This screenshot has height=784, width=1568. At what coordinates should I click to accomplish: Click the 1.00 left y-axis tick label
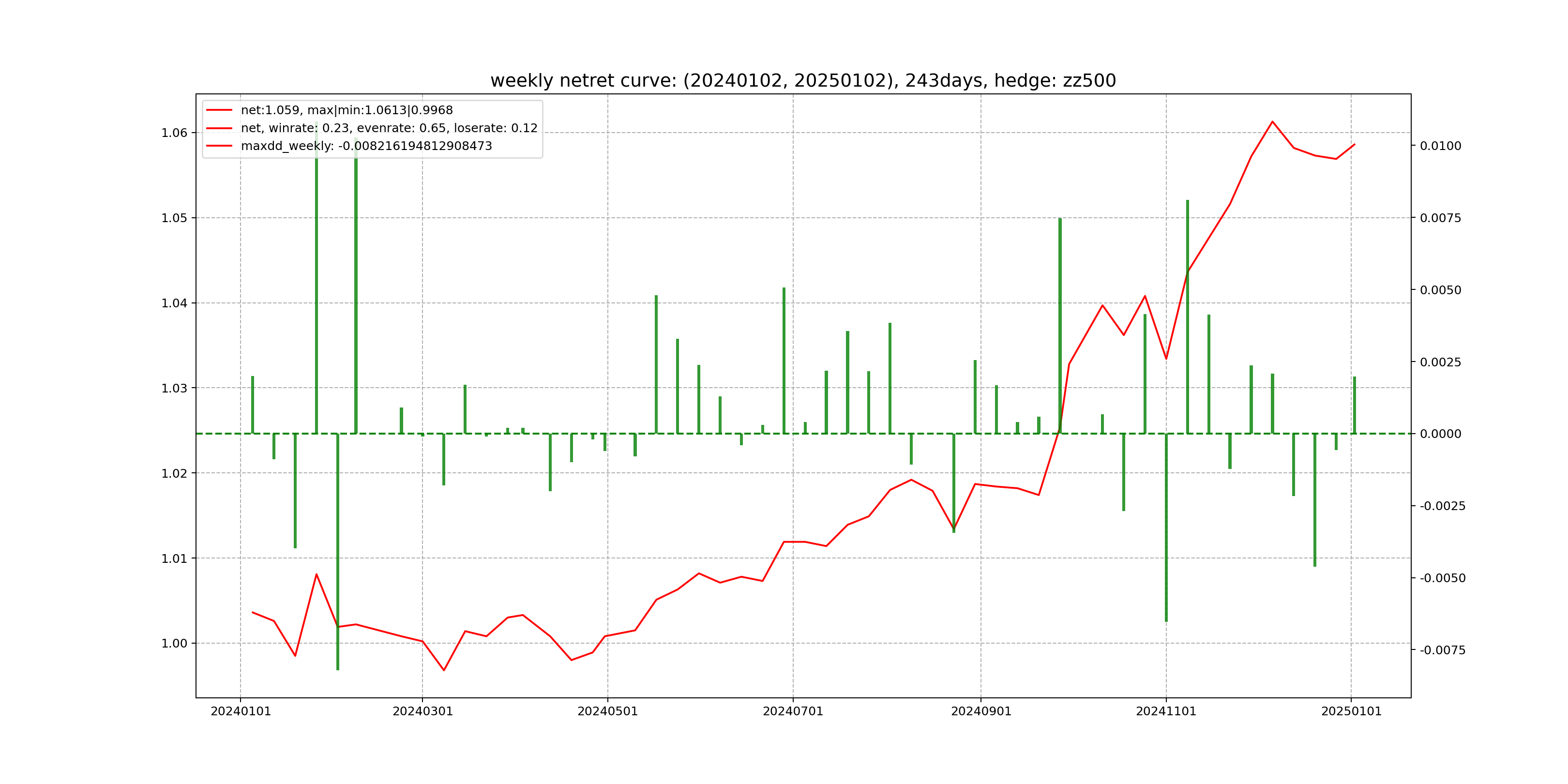click(174, 643)
